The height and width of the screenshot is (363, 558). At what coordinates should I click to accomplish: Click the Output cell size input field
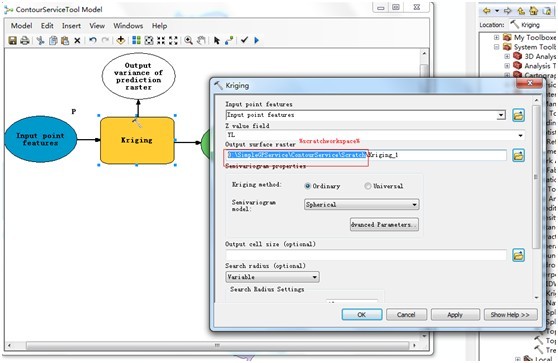point(366,255)
